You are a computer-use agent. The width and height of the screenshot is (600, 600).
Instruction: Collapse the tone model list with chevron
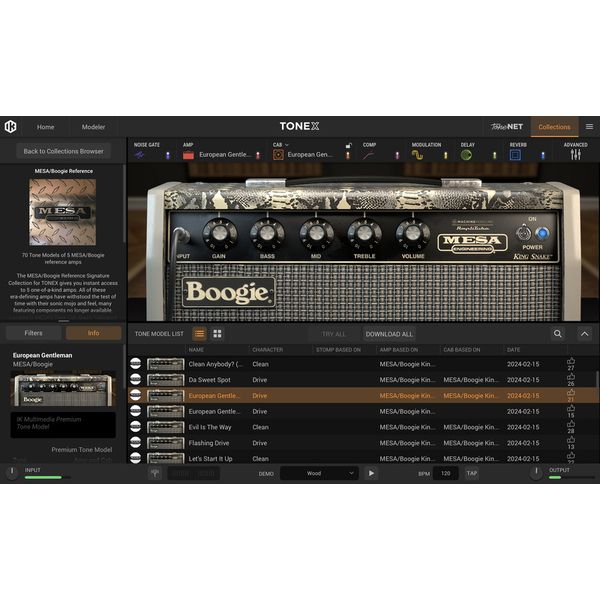(x=585, y=334)
